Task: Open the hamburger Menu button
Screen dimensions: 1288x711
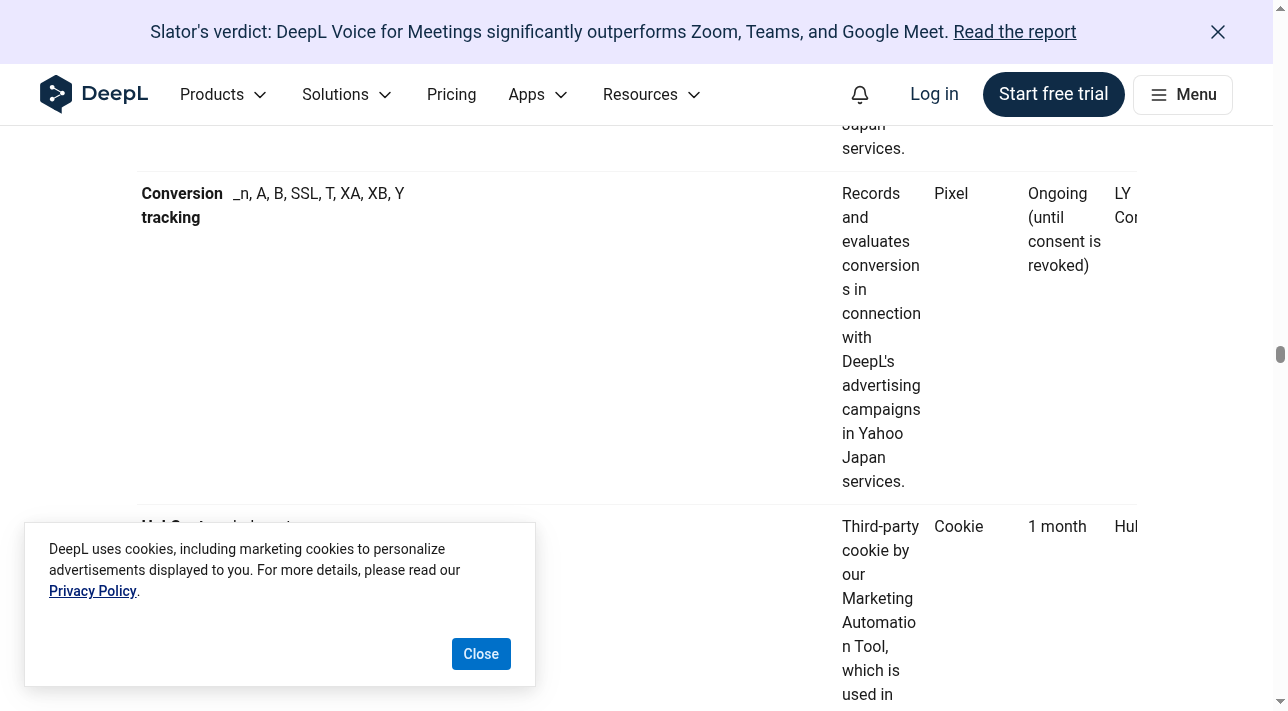Action: pos(1183,95)
